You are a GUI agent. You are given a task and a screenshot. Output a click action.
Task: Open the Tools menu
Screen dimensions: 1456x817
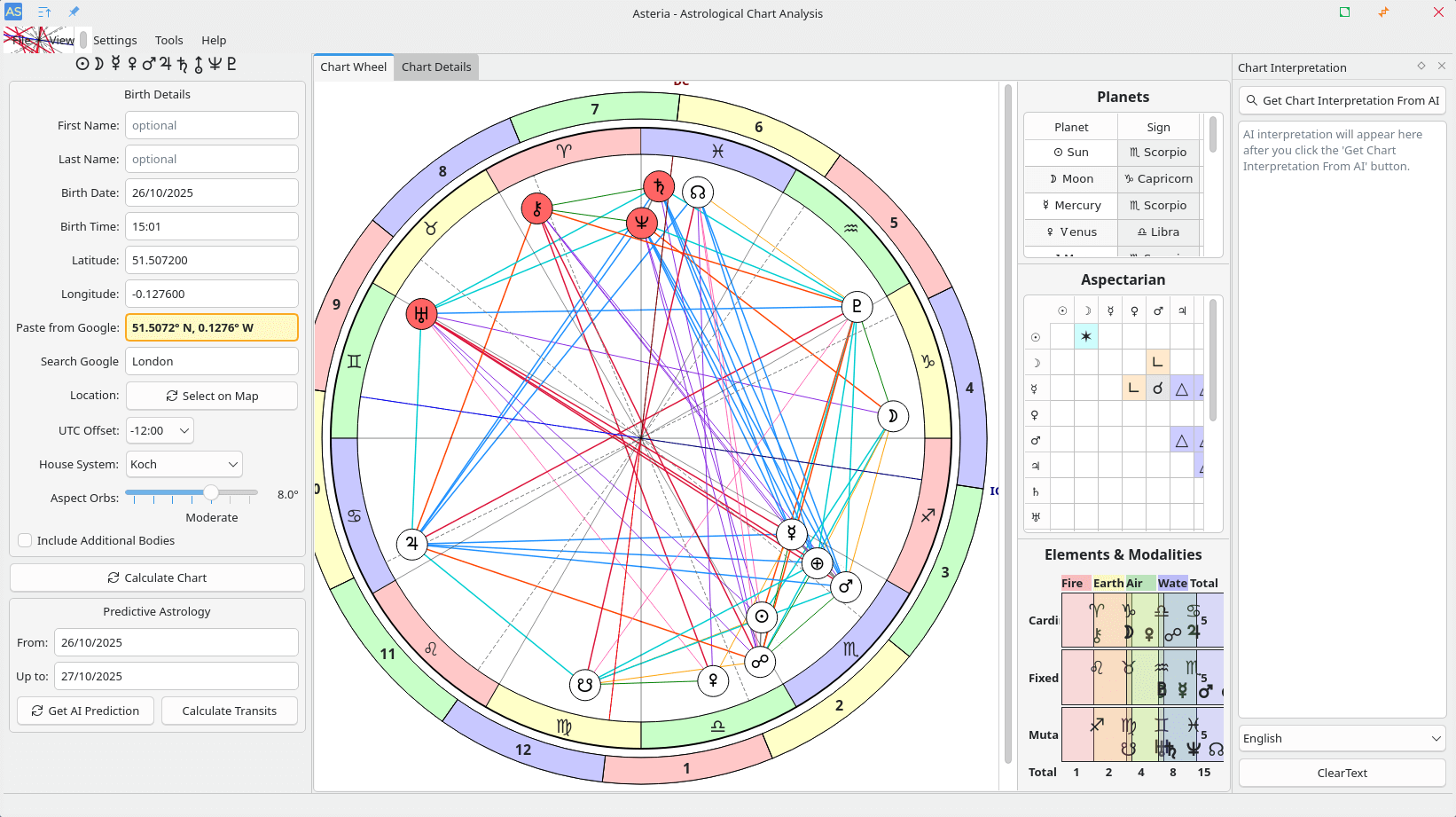point(168,40)
